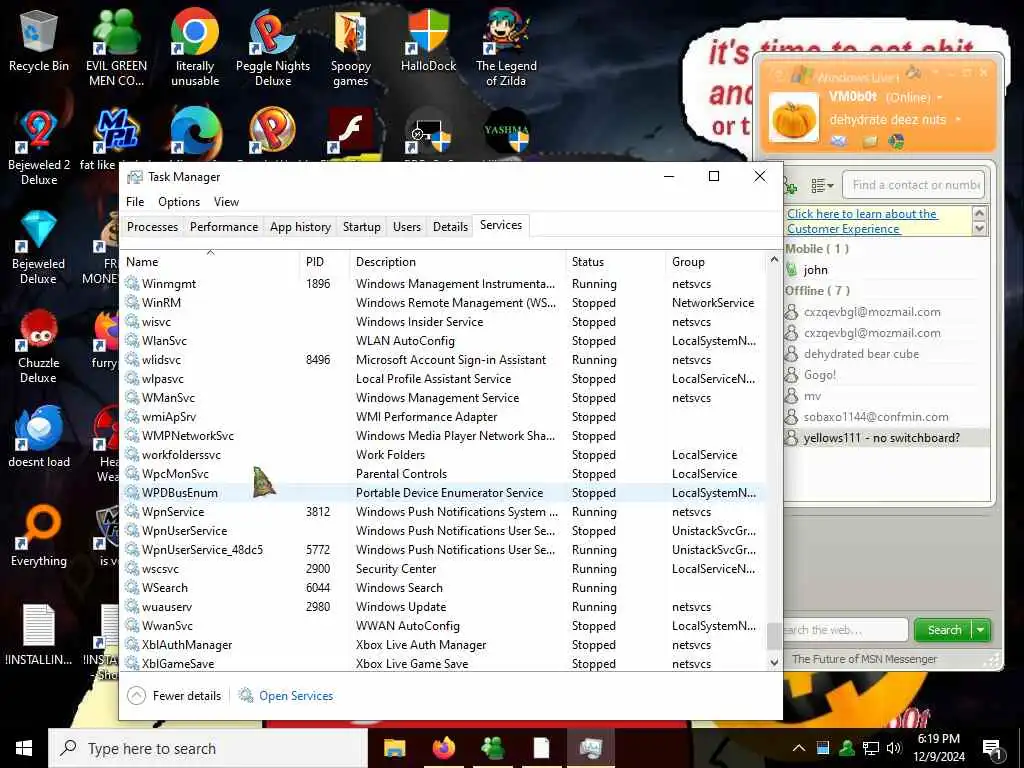The height and width of the screenshot is (768, 1024).
Task: Select the WSearch service row
Action: pos(443,588)
